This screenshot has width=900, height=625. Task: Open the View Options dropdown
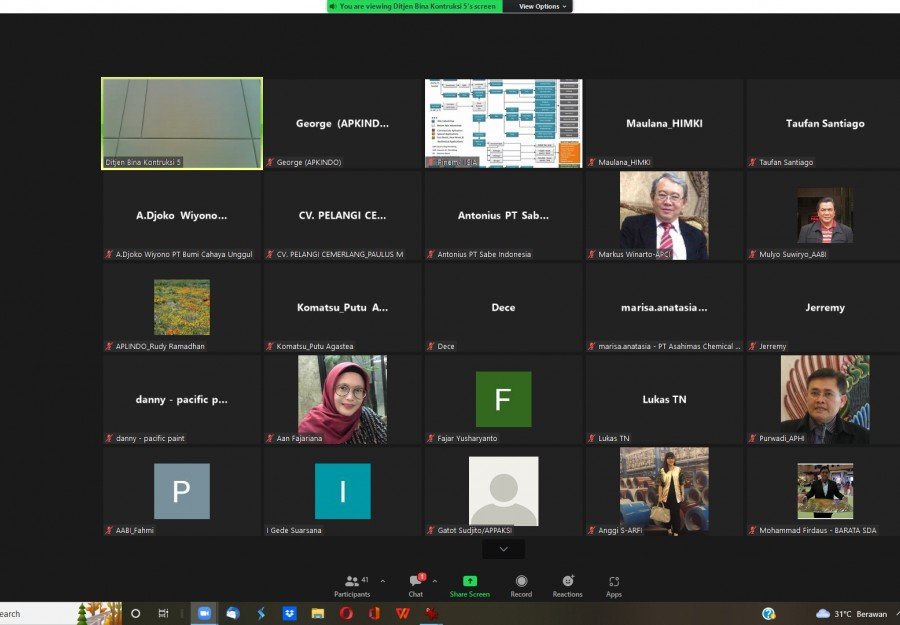542,6
